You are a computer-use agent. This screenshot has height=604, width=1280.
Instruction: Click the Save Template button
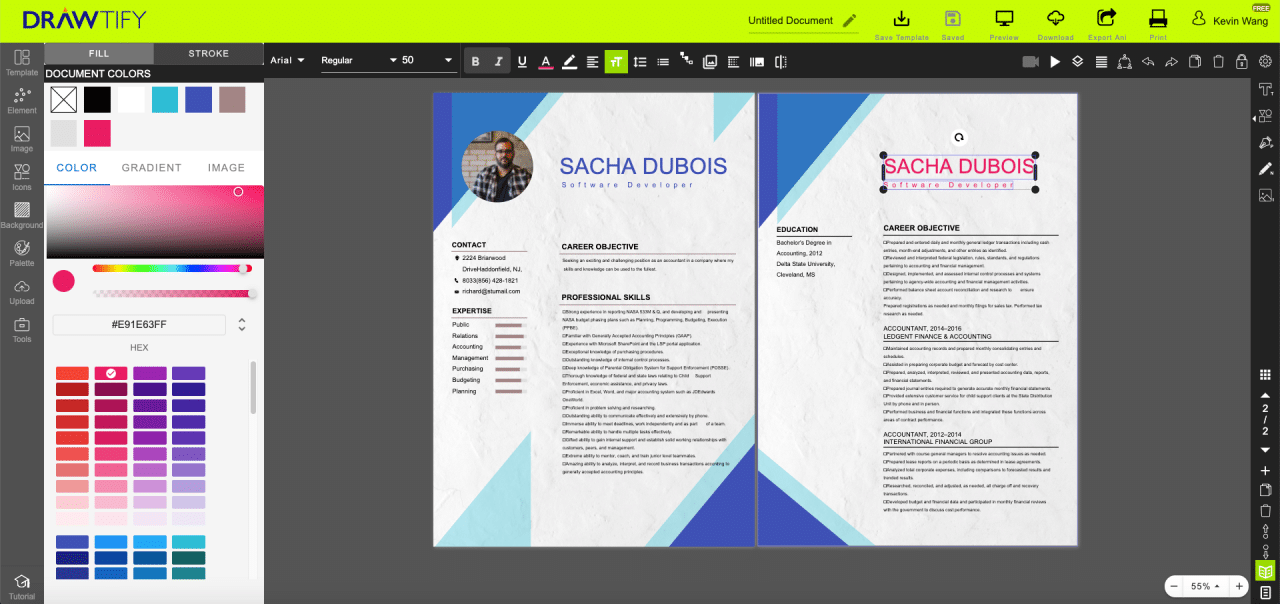pos(901,20)
